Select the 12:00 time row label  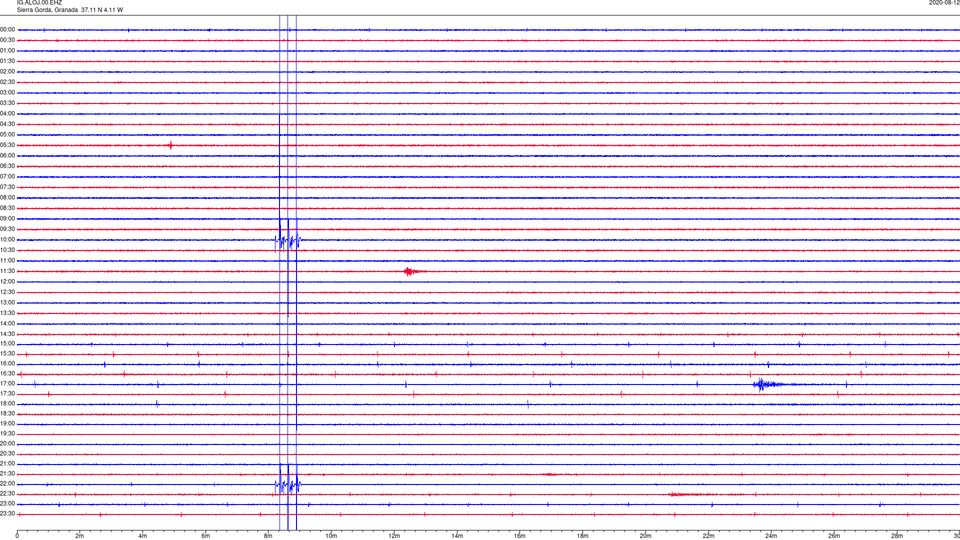(7, 282)
